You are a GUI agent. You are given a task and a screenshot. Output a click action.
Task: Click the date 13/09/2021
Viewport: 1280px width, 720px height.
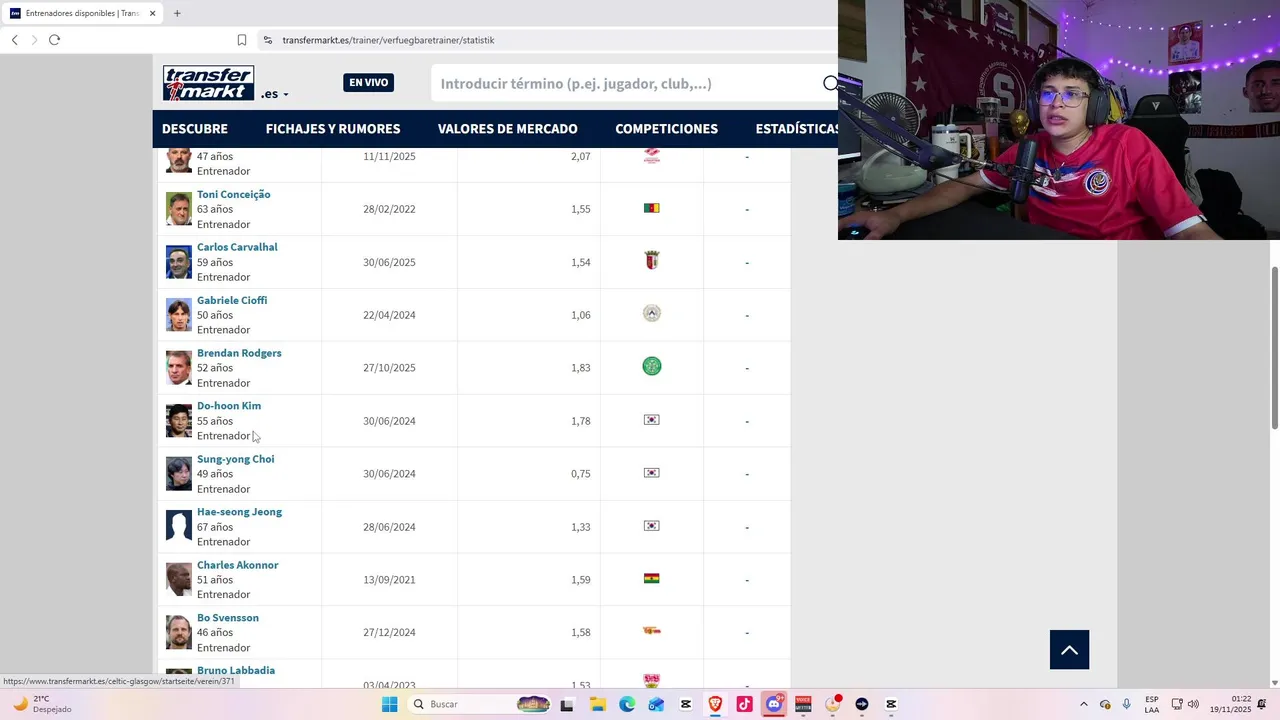389,580
